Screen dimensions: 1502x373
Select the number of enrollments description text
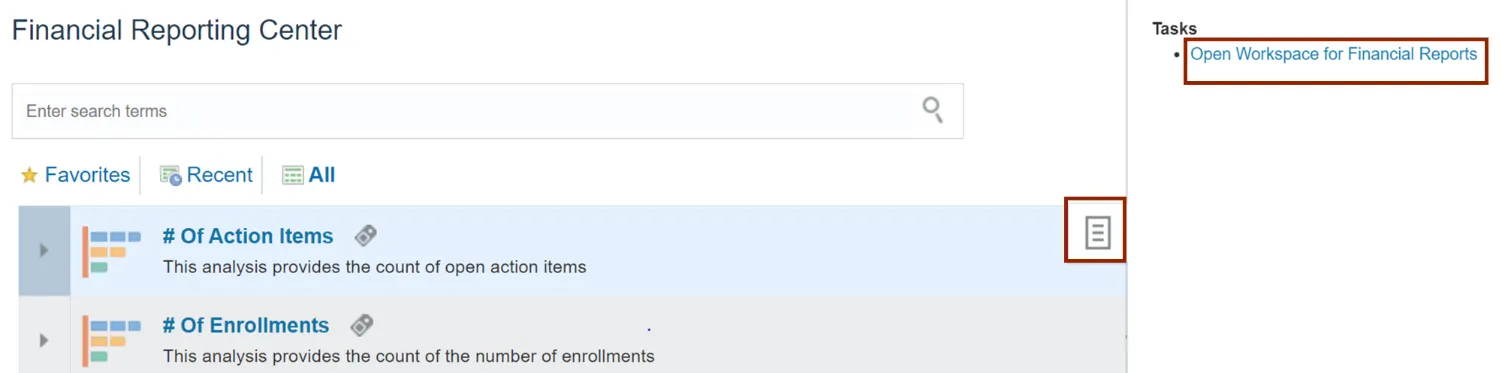pos(409,356)
